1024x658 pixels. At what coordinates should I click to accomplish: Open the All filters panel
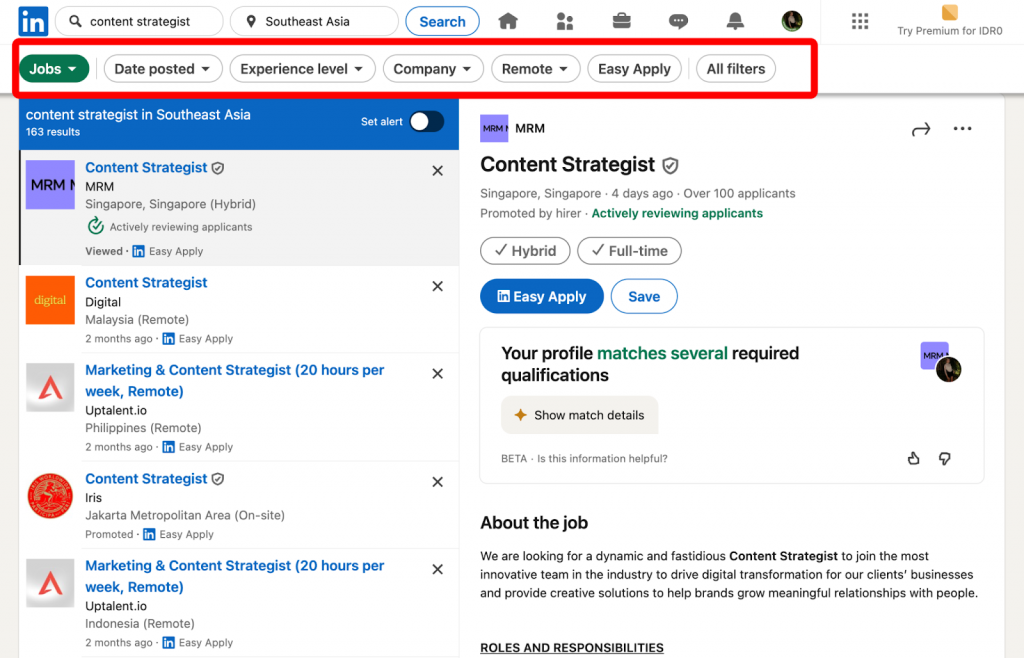click(x=735, y=68)
